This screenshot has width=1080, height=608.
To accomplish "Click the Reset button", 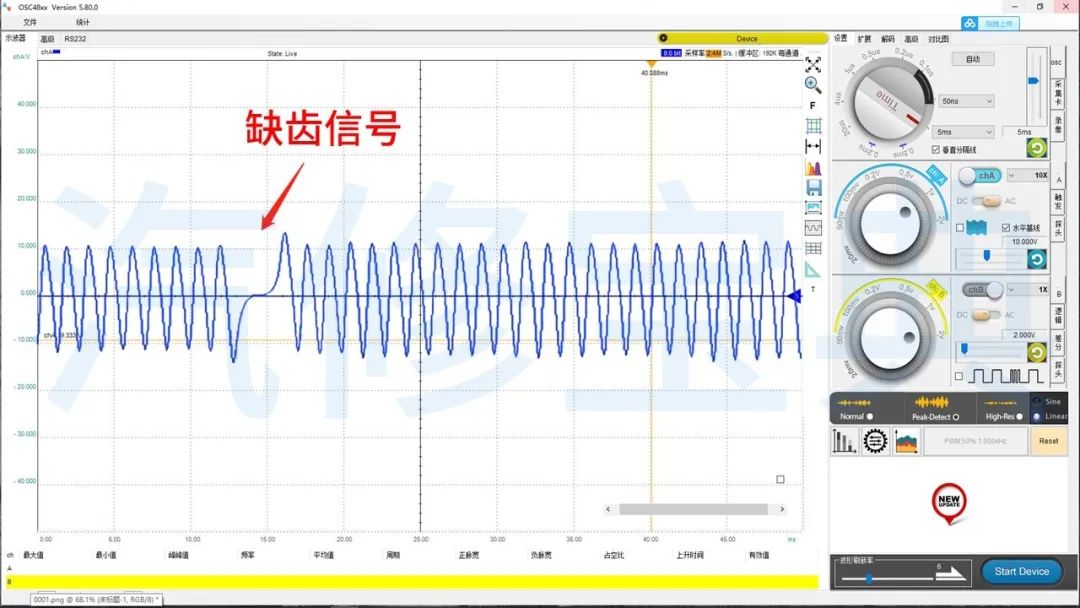I will coord(1048,441).
